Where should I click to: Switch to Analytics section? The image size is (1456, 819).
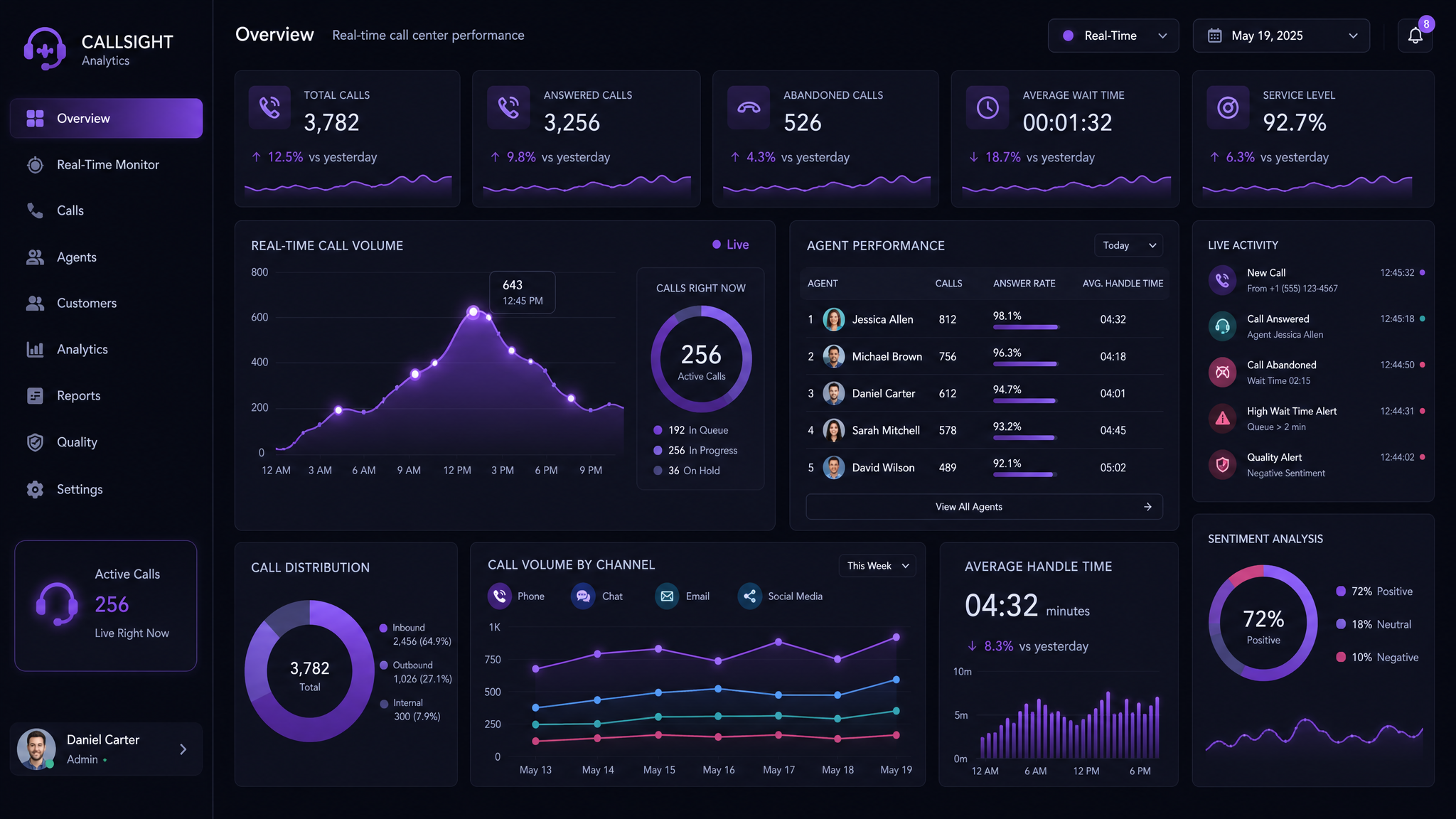[106, 349]
